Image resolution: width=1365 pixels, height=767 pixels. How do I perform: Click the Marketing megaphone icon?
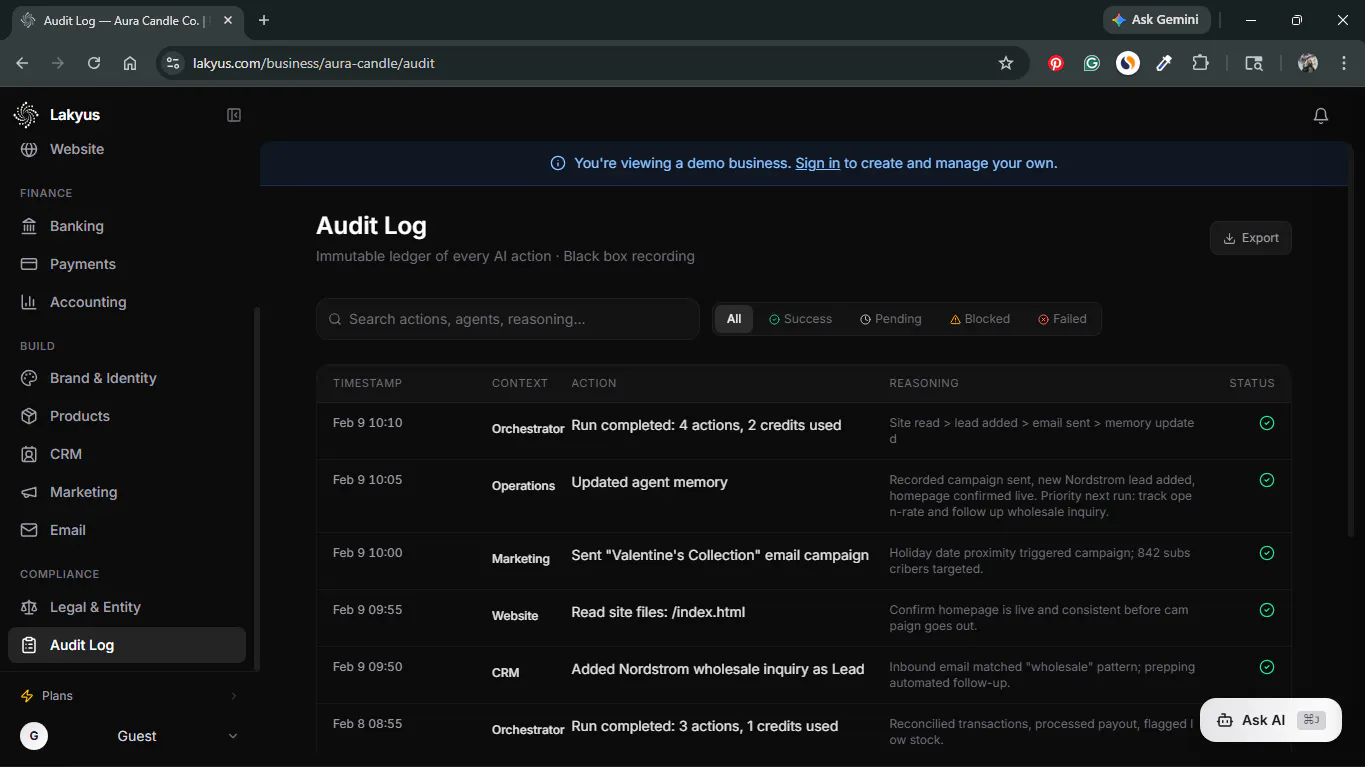(x=30, y=492)
